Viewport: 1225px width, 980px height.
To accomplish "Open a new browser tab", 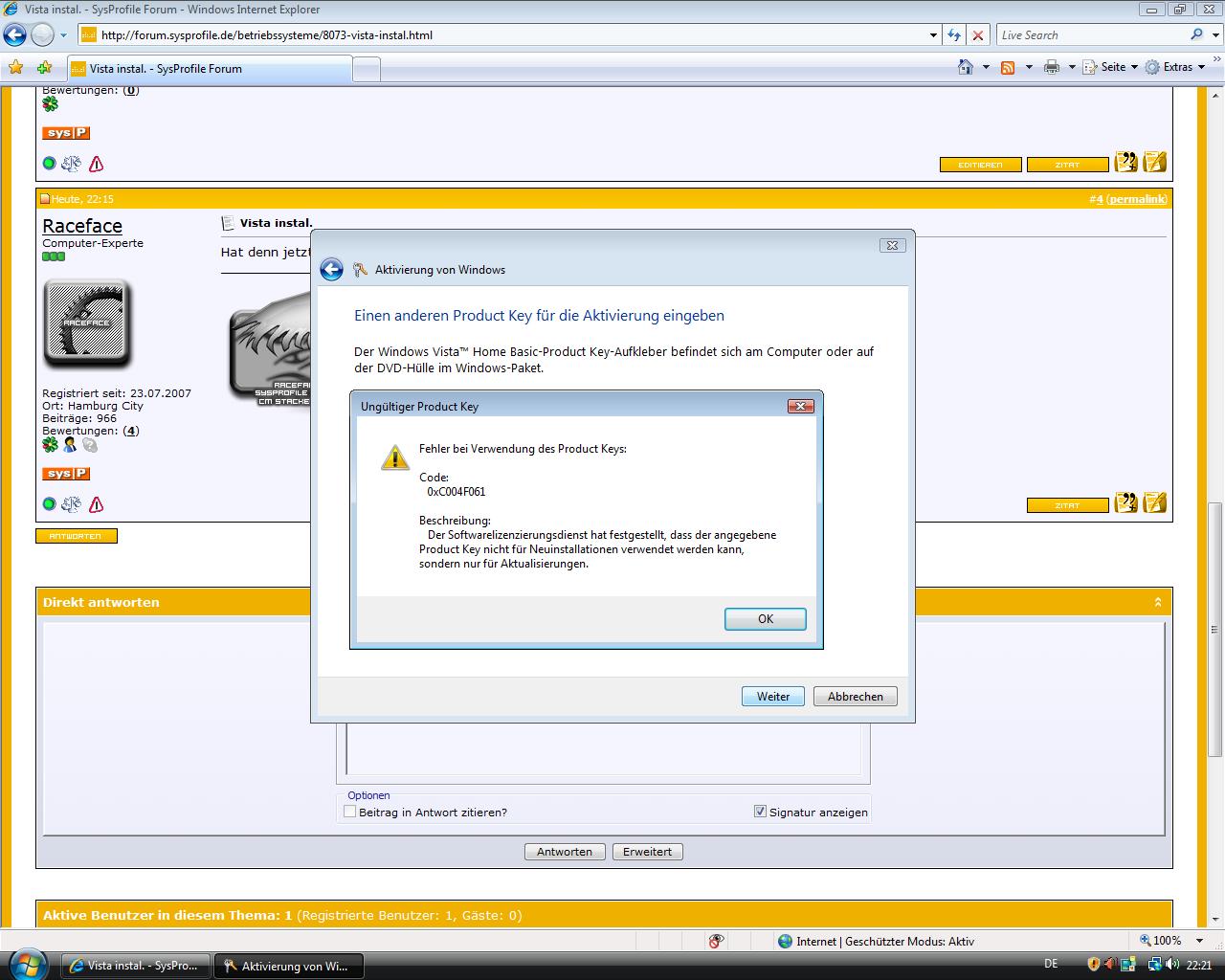I will pyautogui.click(x=367, y=69).
